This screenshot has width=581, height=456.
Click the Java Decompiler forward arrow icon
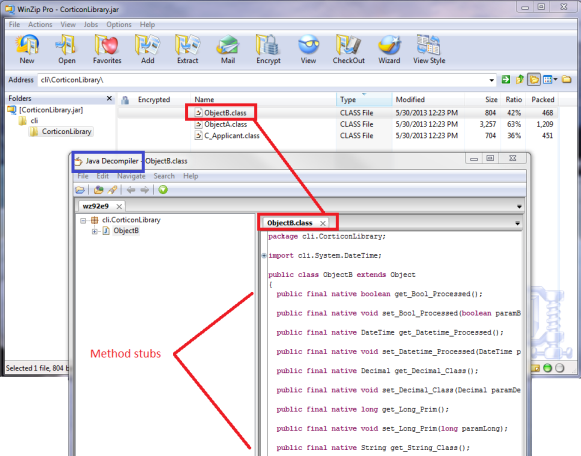pos(145,190)
